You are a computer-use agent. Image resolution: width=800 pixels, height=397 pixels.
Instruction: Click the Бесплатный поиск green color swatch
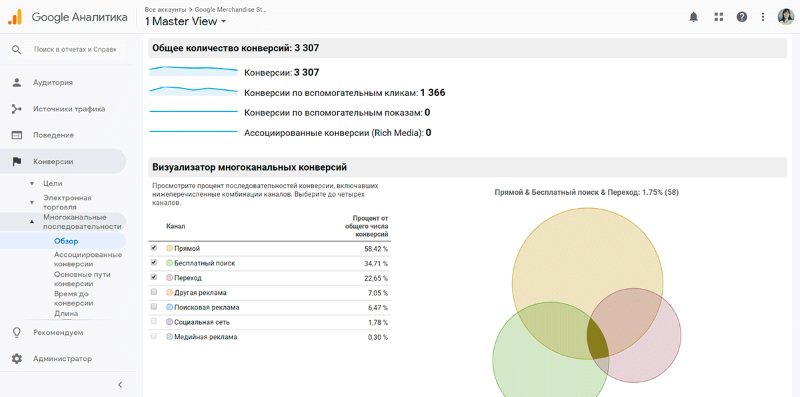[169, 263]
